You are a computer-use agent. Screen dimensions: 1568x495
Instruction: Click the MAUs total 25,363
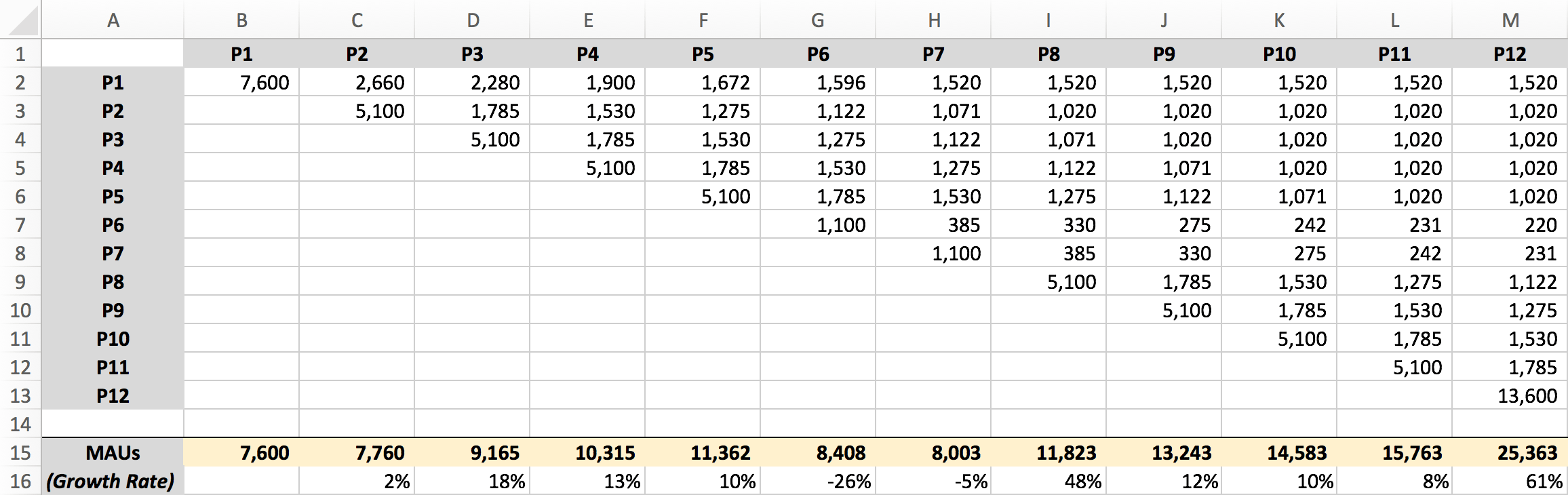tap(1510, 452)
